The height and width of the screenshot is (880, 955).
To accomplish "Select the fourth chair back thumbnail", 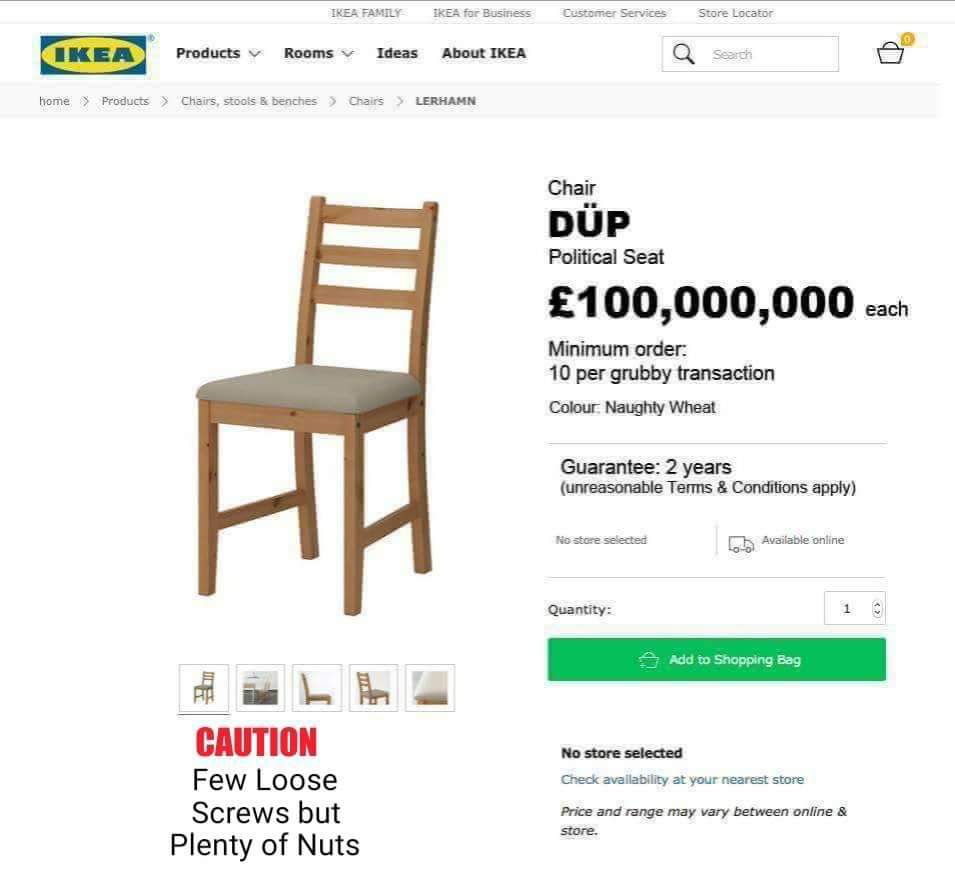I will 373,688.
